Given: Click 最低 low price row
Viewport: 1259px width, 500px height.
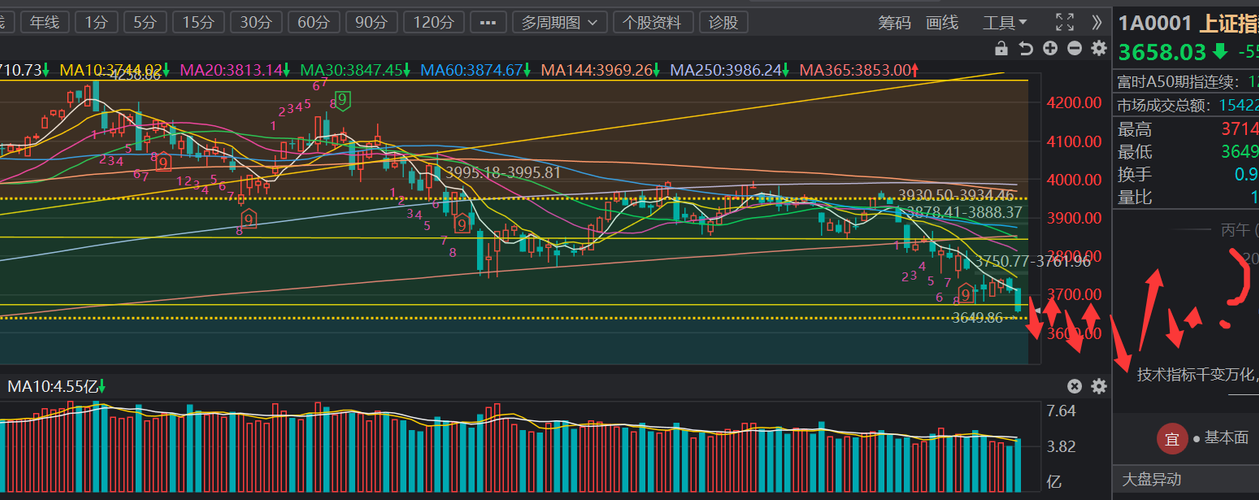Looking at the screenshot, I should 1186,152.
